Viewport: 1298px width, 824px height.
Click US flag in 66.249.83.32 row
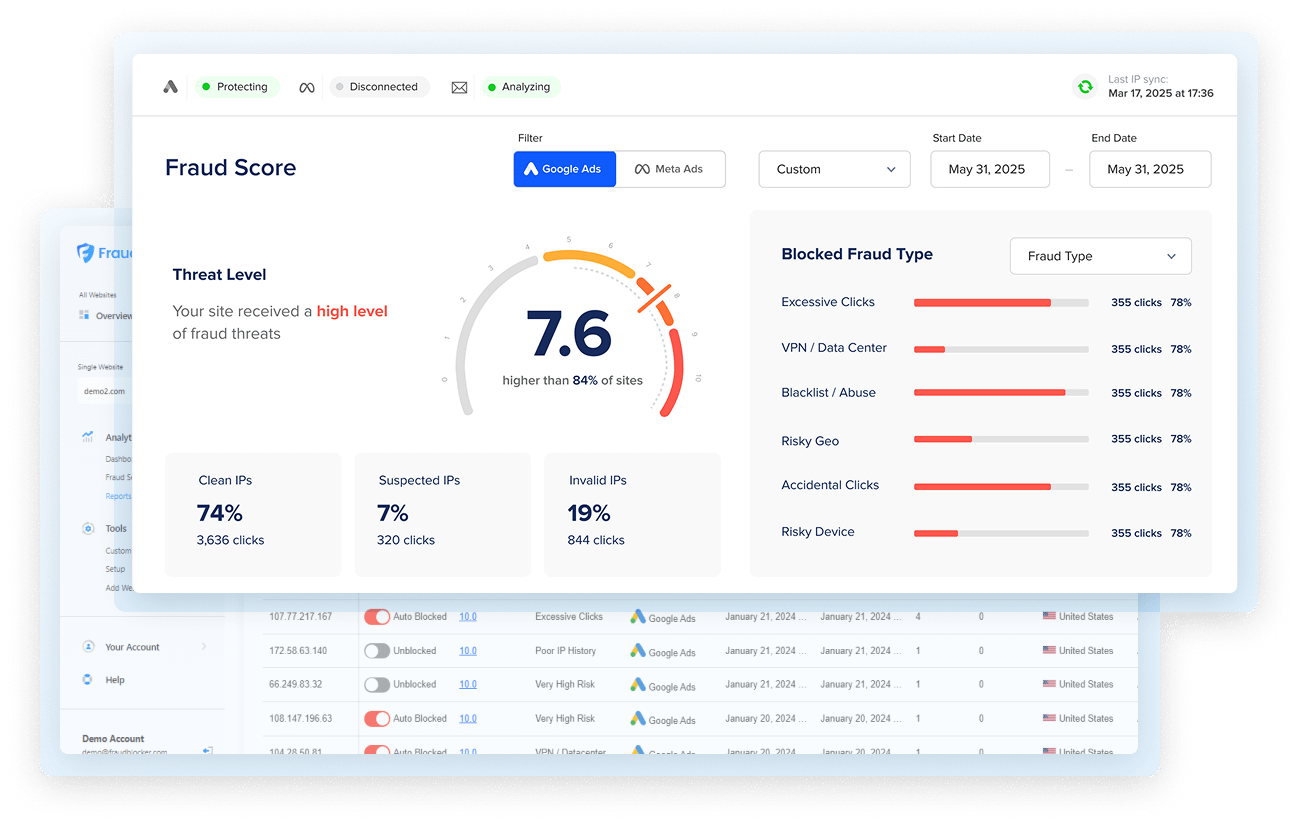tap(1049, 684)
